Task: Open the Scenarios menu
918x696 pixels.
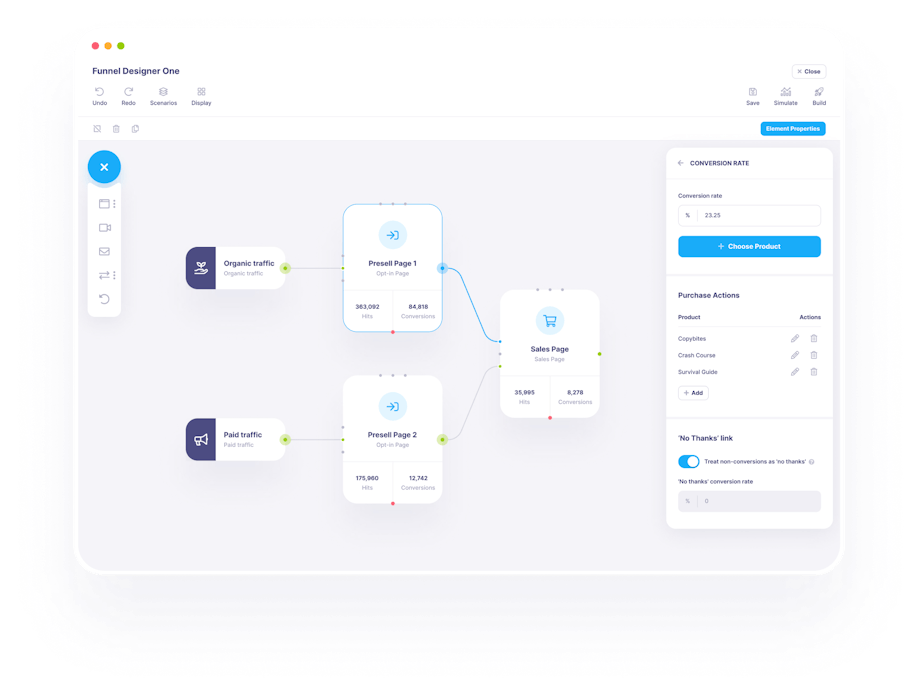Action: coord(163,92)
